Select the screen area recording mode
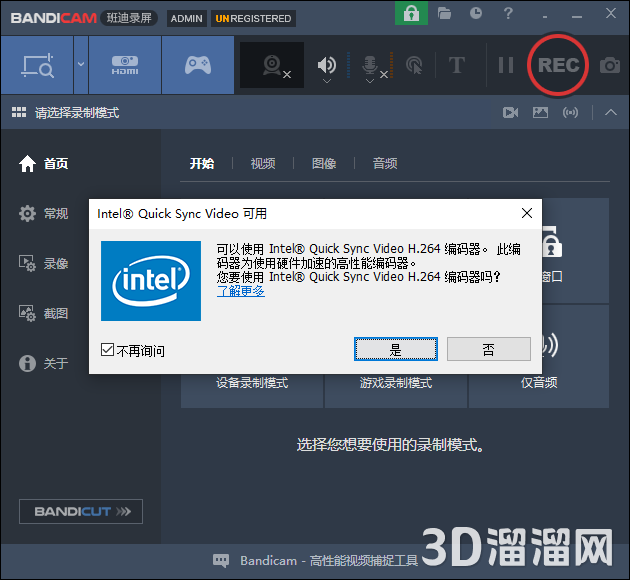The image size is (630, 580). point(37,65)
